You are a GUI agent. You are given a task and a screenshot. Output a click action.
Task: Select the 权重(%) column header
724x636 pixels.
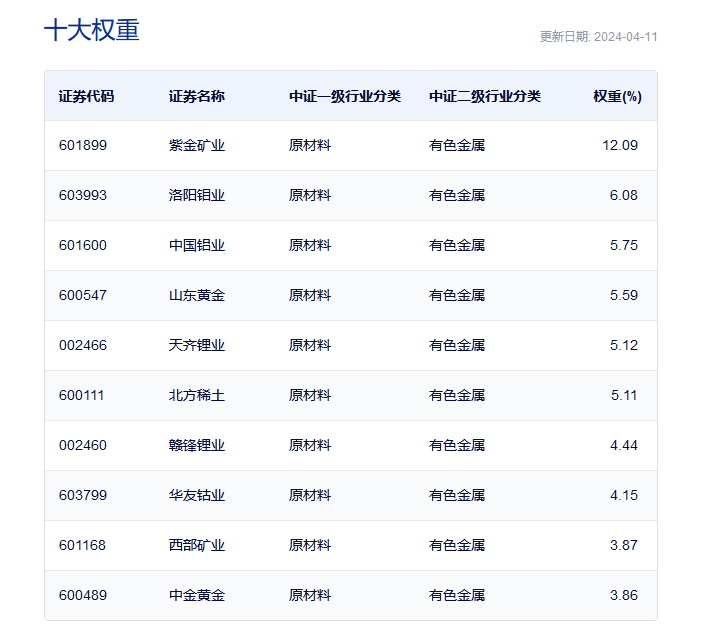(617, 96)
